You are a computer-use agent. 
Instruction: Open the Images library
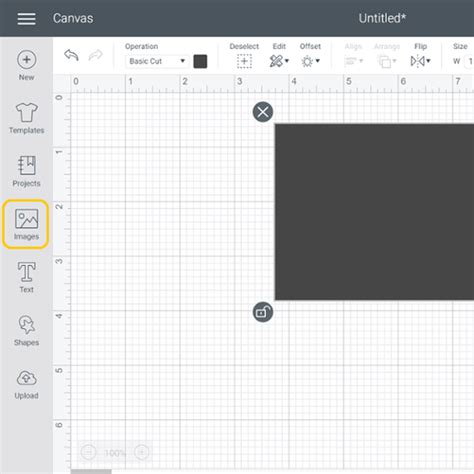coord(26,224)
